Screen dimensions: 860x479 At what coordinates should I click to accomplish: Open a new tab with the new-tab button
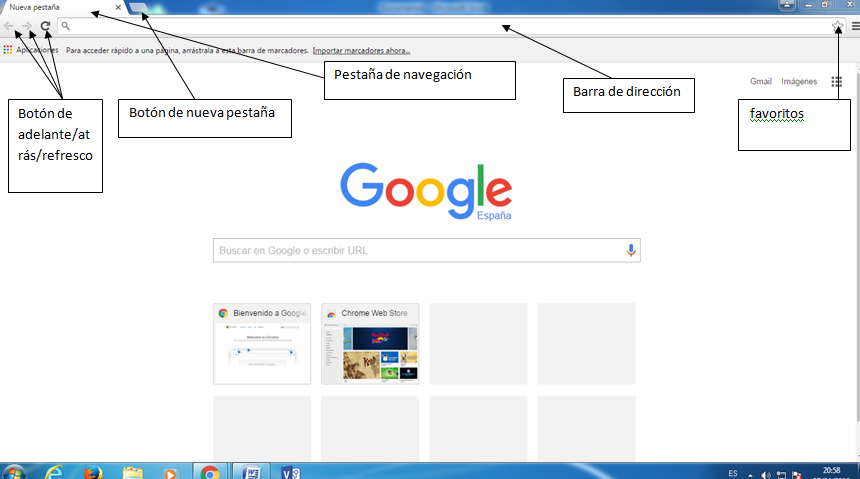138,7
